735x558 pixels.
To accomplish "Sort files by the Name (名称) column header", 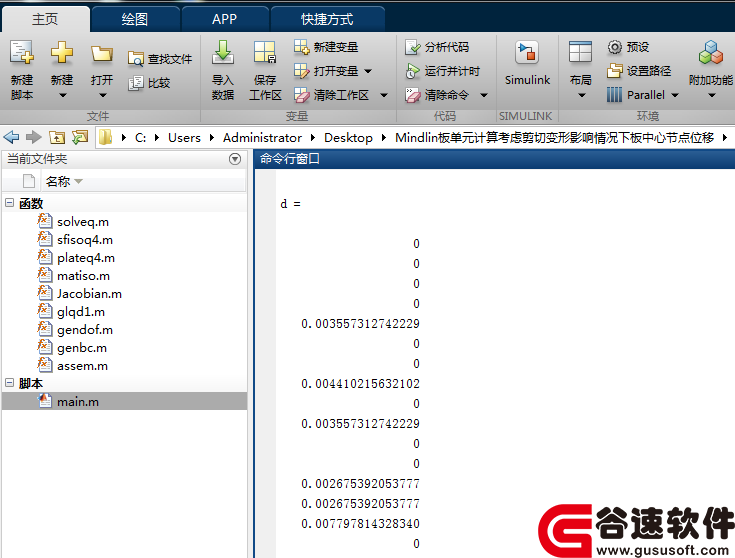I will point(58,181).
